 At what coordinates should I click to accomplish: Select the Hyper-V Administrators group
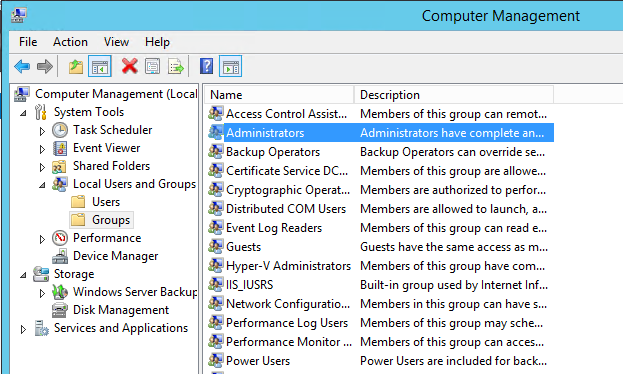288,265
